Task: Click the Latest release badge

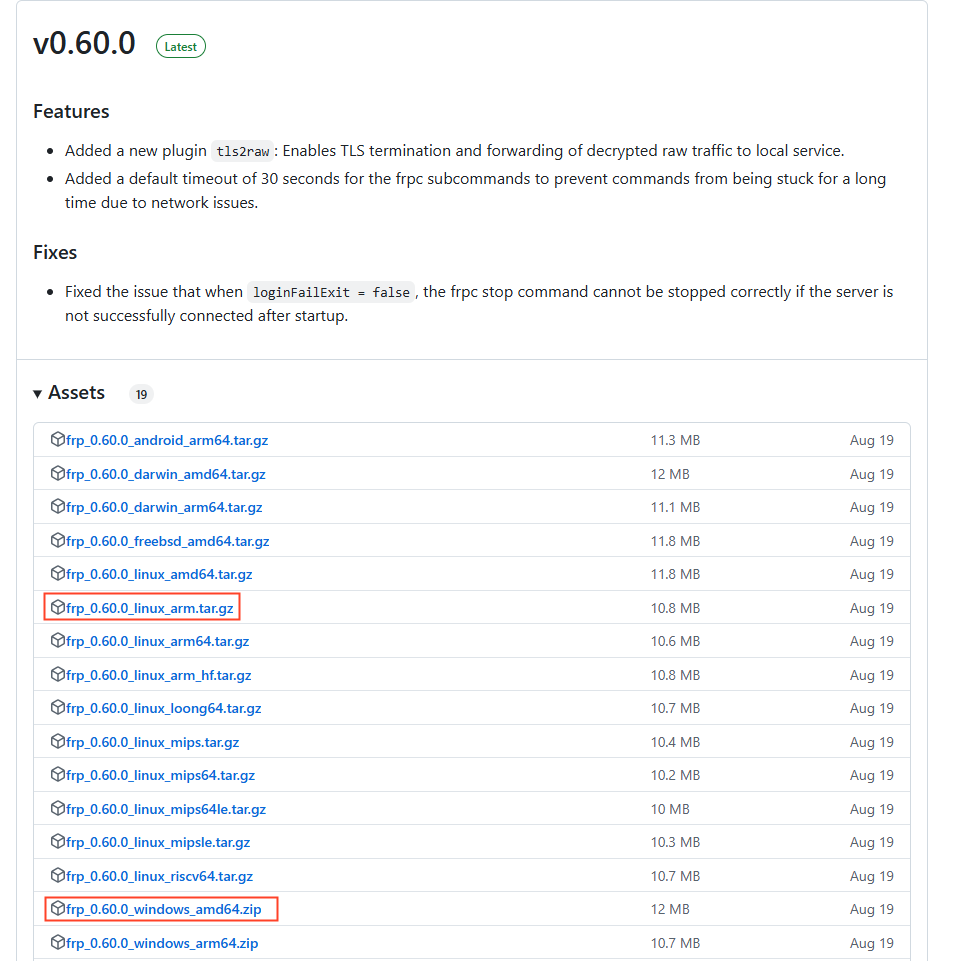Action: click(181, 46)
